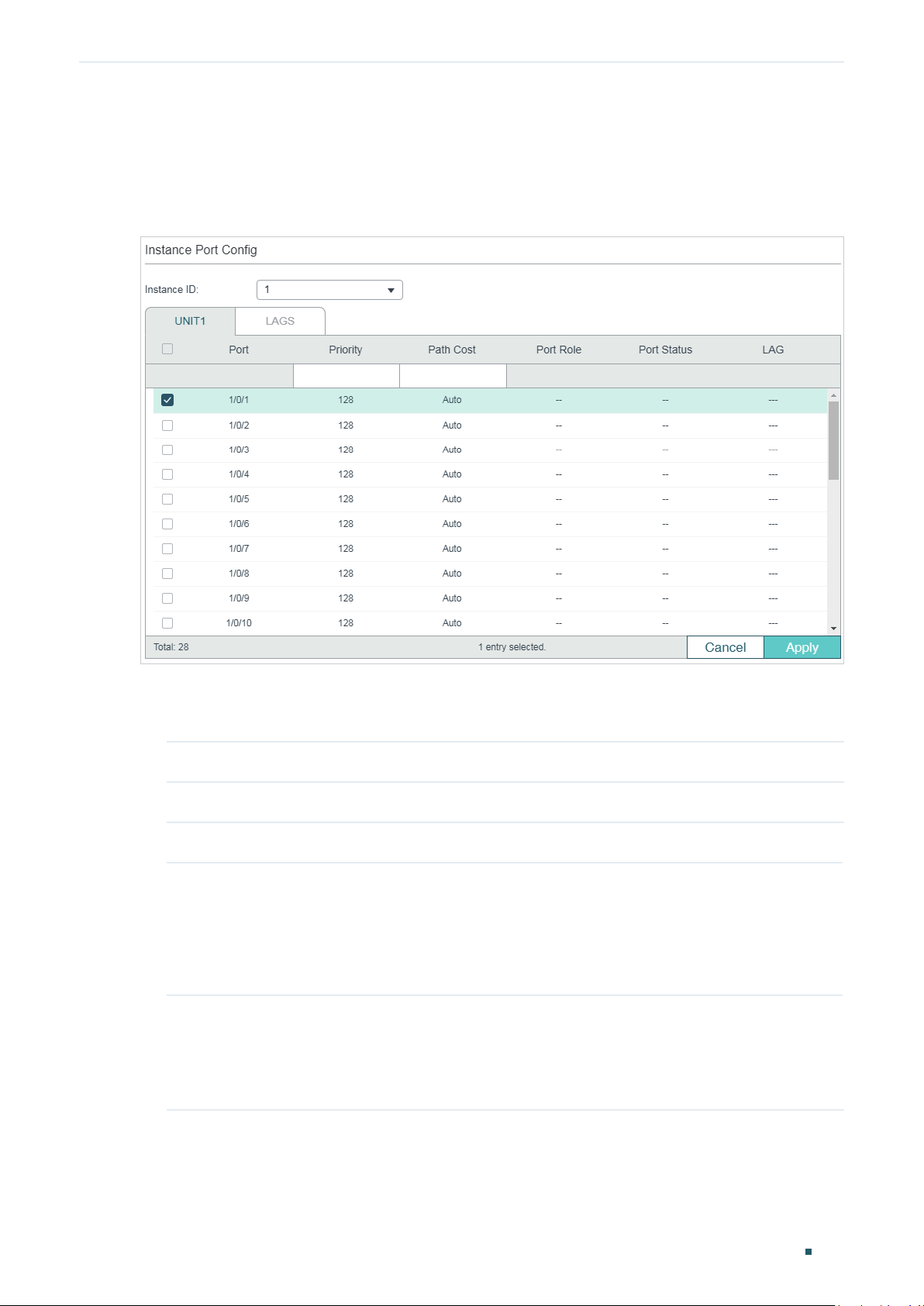Click the Port Status column header
Screen dimensions: 924x1306
[x=665, y=350]
